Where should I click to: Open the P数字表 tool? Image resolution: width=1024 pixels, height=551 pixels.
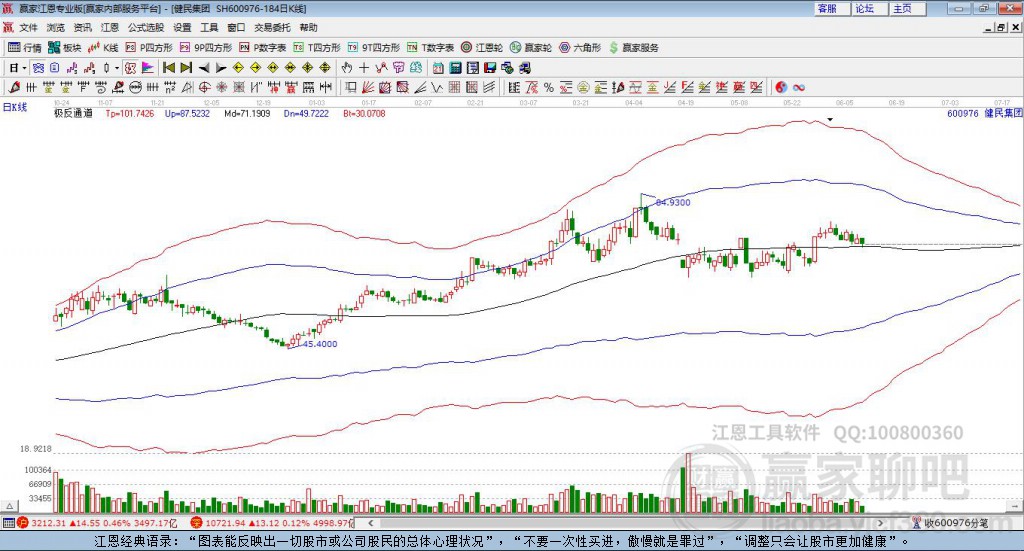[263, 48]
